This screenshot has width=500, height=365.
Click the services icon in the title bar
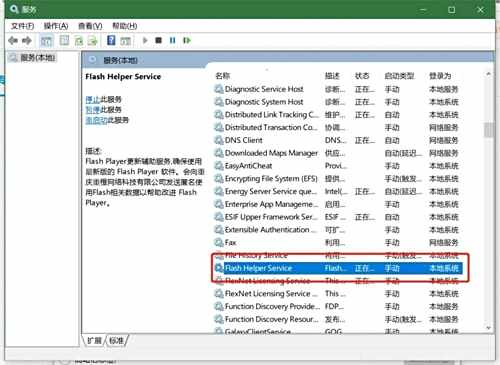(14, 9)
